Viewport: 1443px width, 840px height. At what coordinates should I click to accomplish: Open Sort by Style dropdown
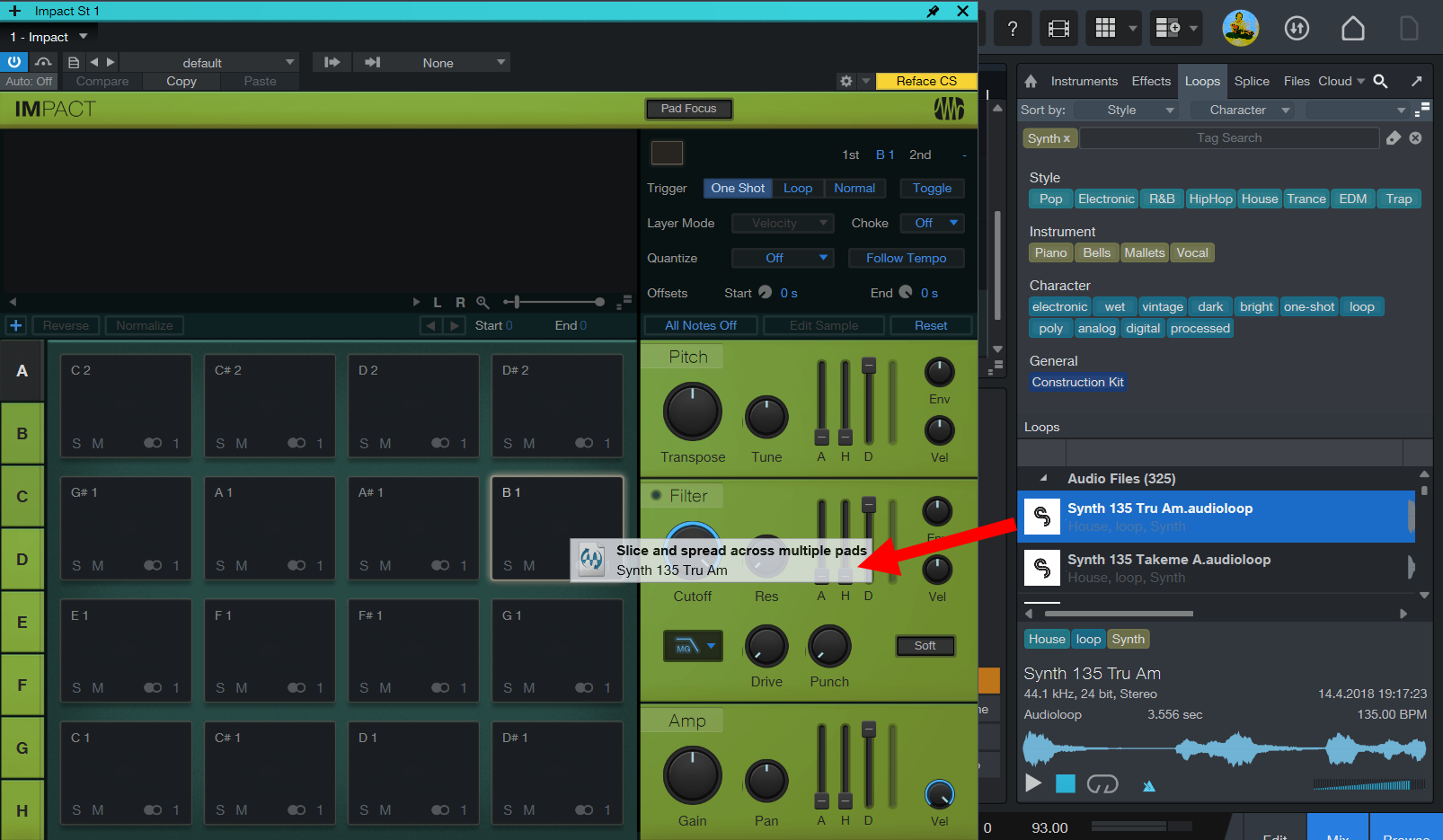(x=1129, y=110)
